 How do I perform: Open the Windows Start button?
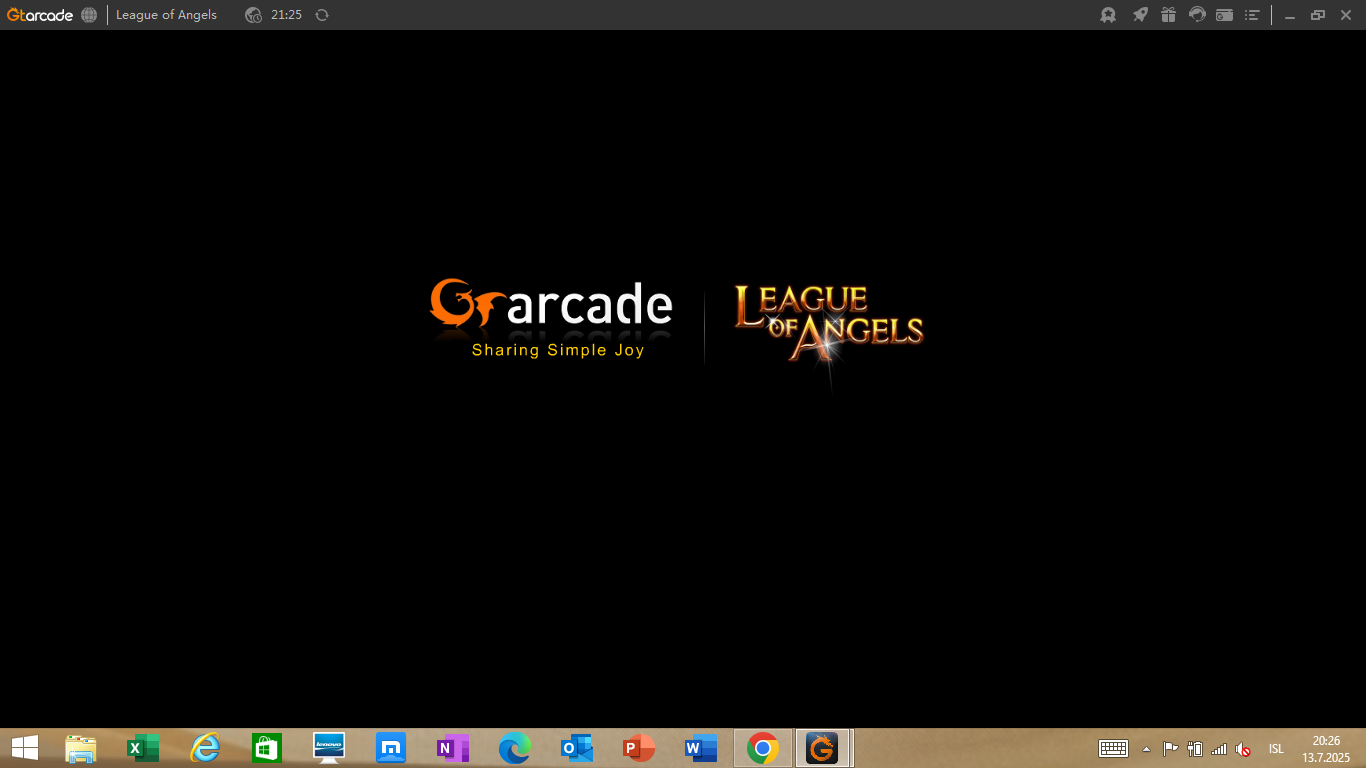coord(25,748)
